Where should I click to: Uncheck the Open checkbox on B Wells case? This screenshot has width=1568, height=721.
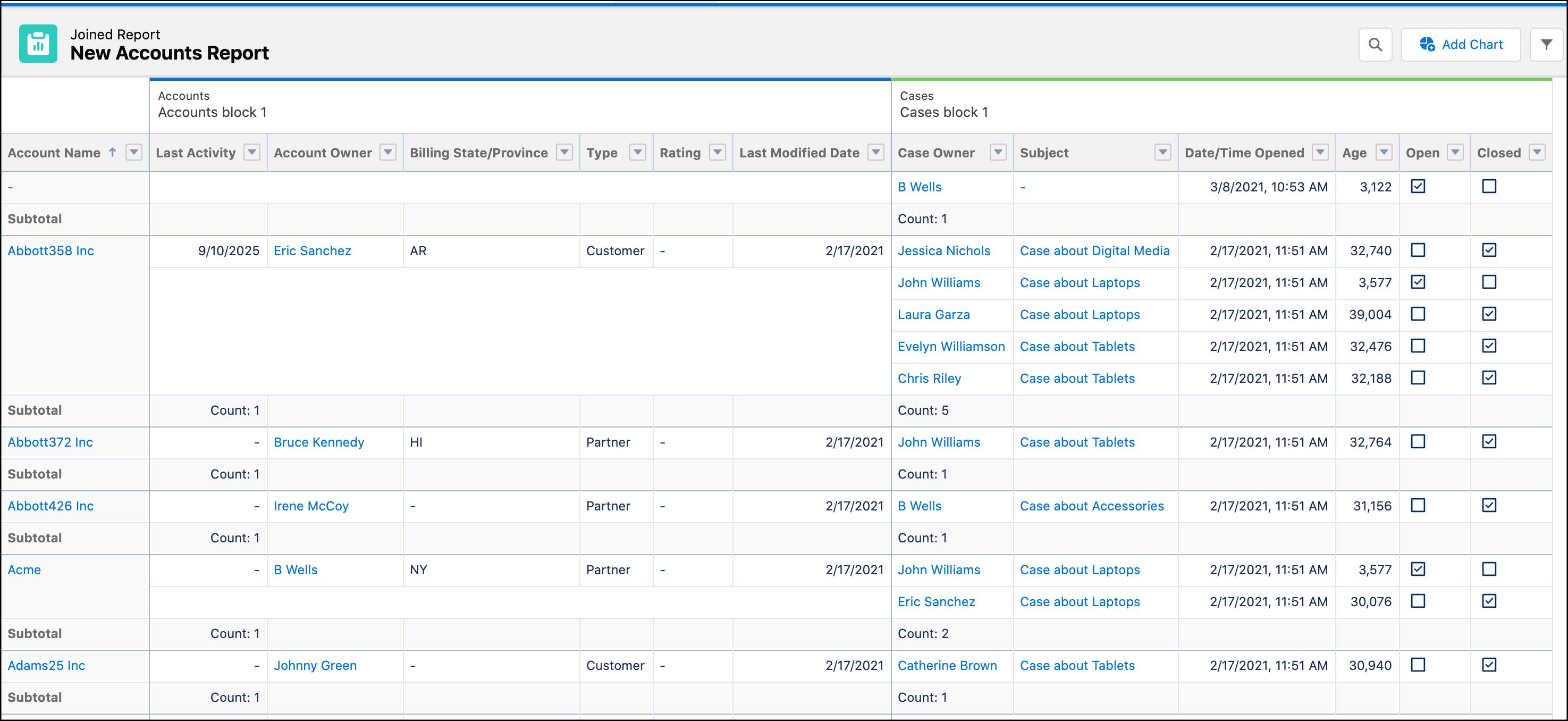(x=1418, y=186)
